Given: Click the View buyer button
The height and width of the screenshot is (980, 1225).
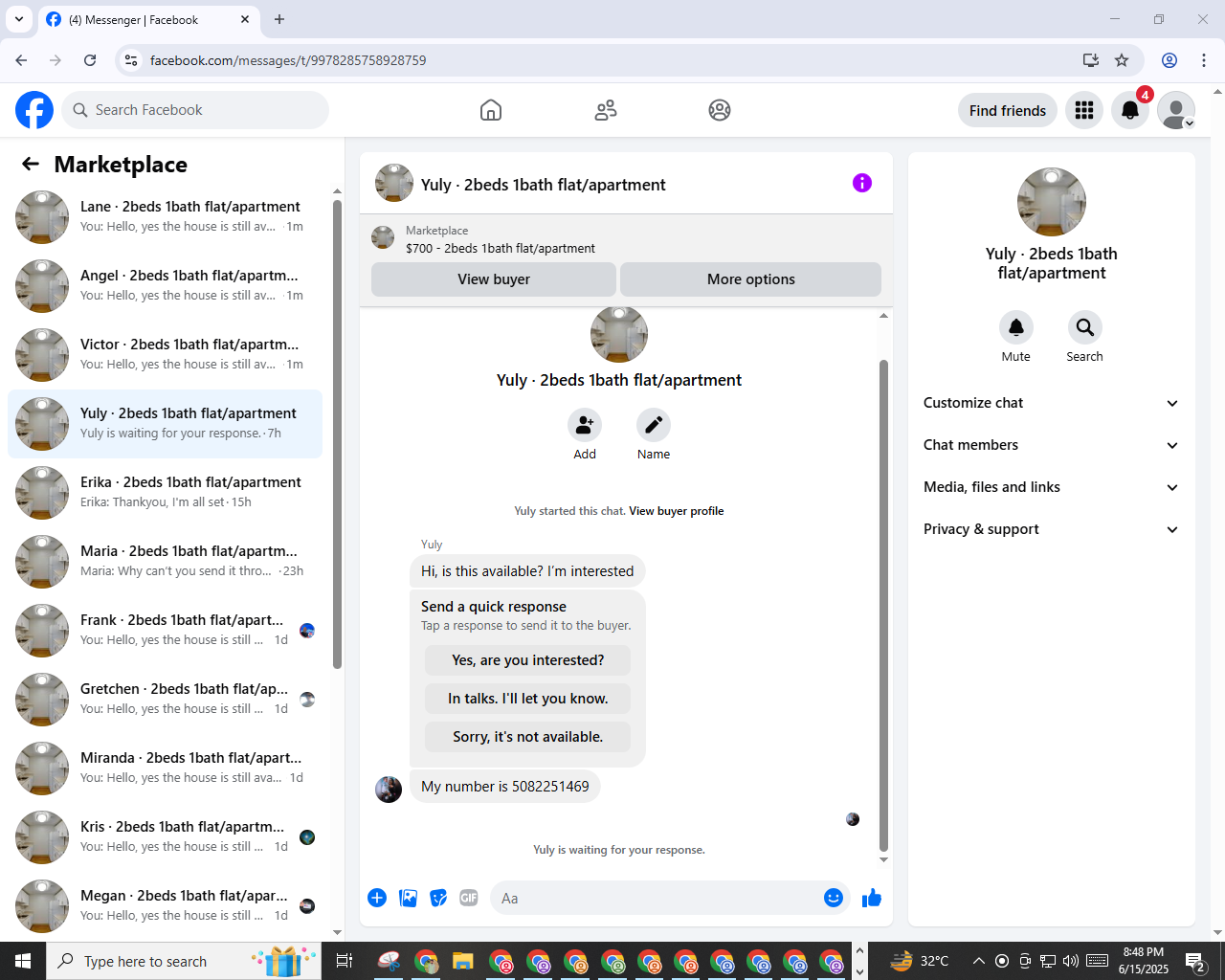Looking at the screenshot, I should point(494,279).
